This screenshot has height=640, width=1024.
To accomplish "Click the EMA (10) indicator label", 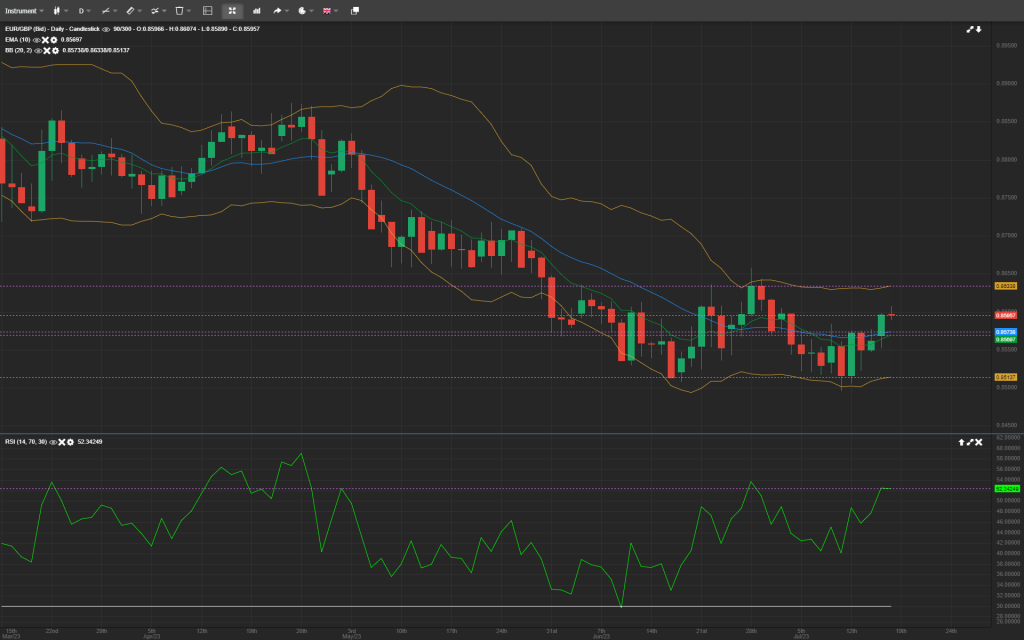I will click(18, 40).
